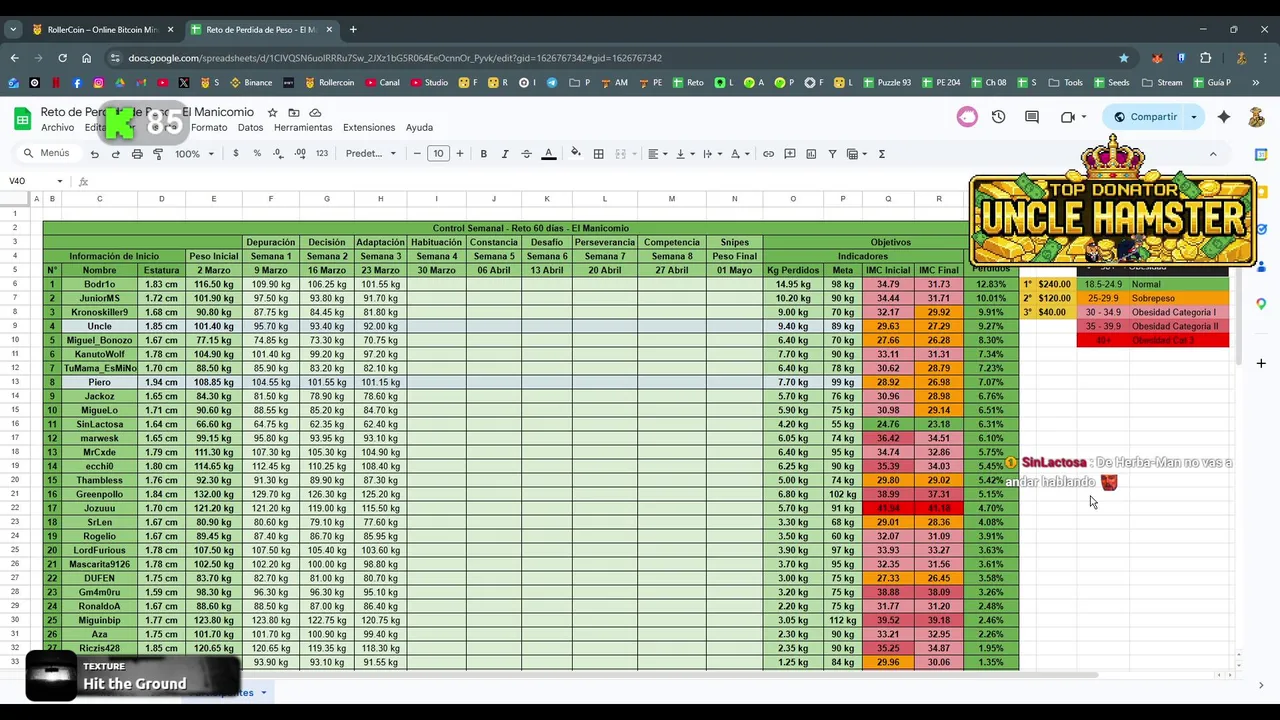Click the Compartir share button
This screenshot has width=1280, height=720.
pos(1146,117)
